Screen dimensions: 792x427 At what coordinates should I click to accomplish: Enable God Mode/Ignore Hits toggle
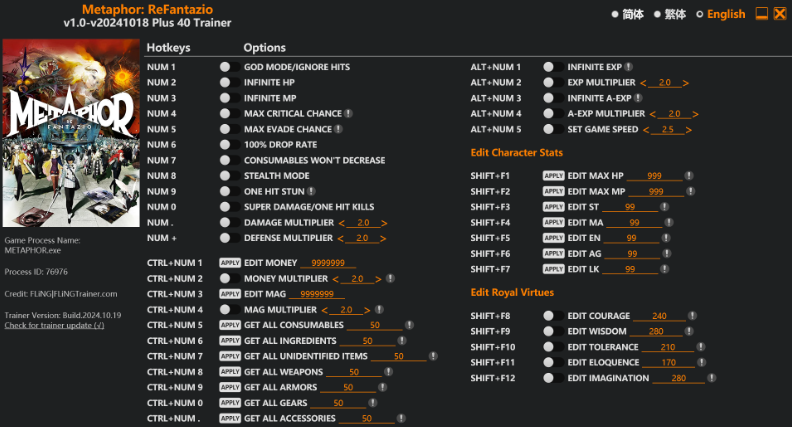225,67
